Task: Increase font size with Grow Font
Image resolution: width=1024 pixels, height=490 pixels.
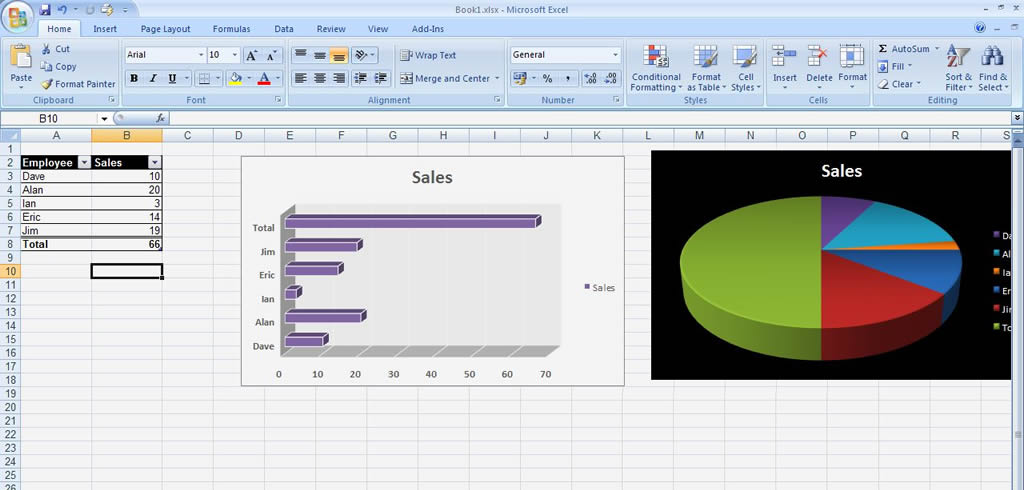Action: tap(251, 55)
